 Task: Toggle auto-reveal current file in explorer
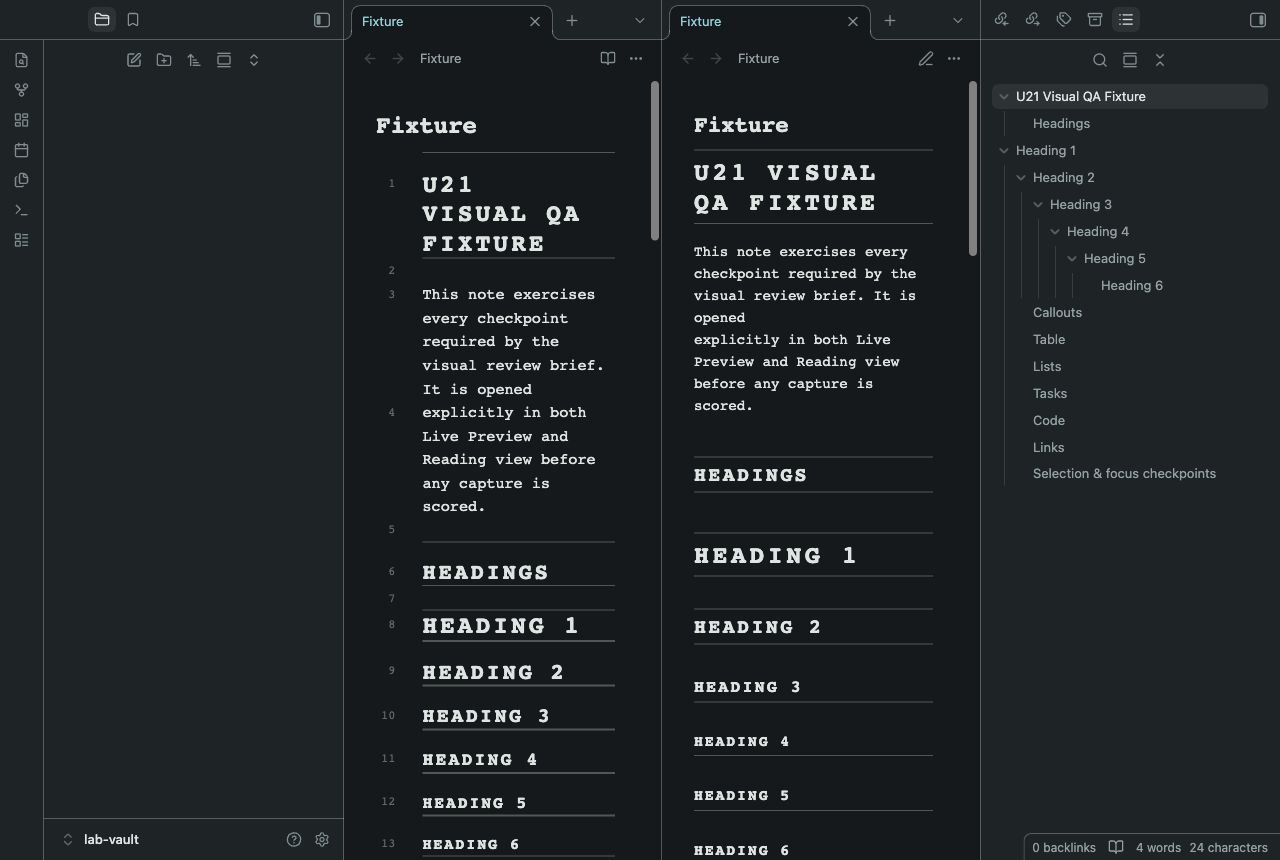pyautogui.click(x=224, y=60)
